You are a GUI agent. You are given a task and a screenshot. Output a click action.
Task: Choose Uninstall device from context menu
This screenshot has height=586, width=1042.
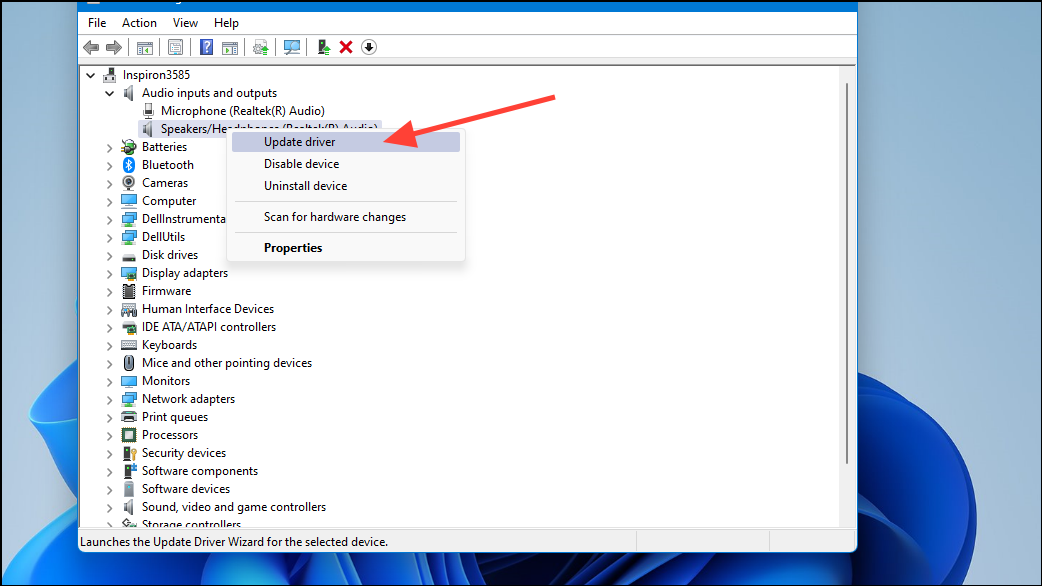pyautogui.click(x=346, y=185)
